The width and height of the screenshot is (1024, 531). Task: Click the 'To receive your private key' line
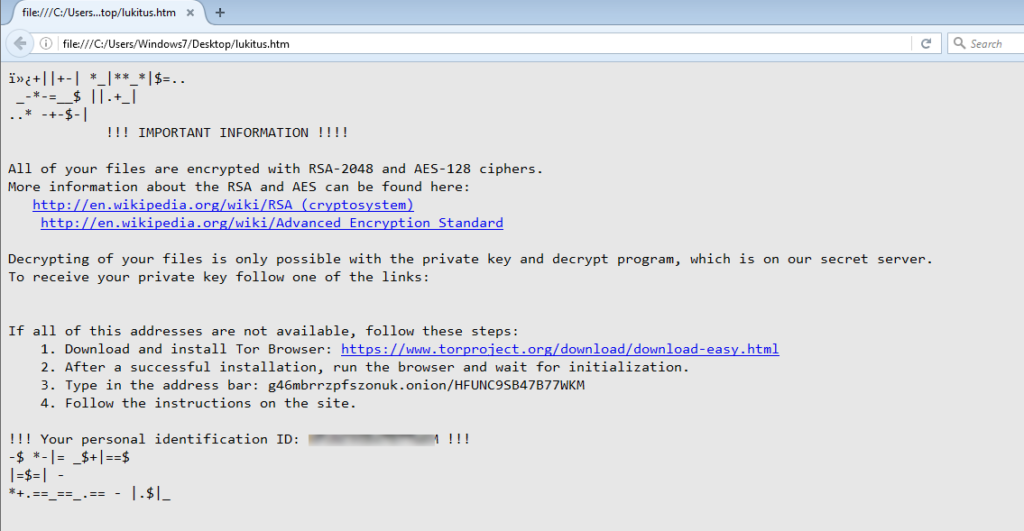tap(219, 277)
